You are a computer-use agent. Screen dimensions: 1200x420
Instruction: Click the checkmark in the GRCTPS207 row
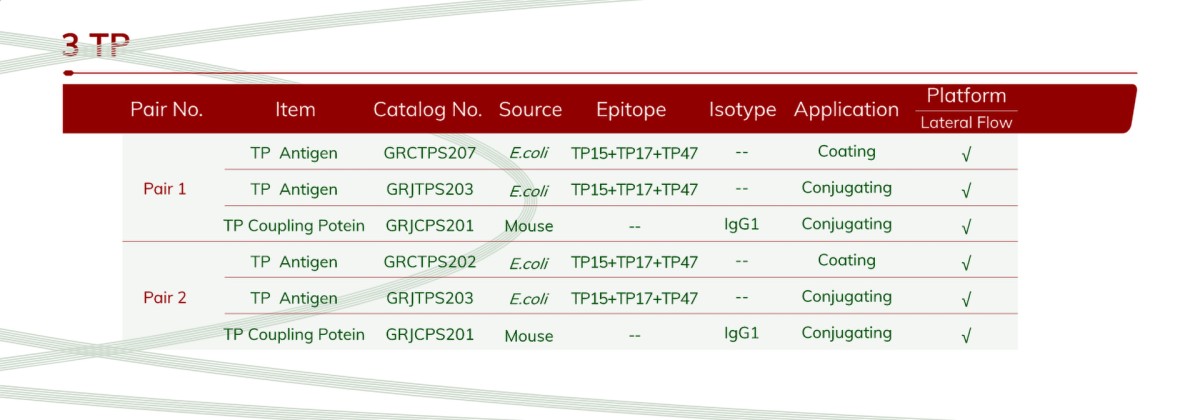tap(966, 155)
